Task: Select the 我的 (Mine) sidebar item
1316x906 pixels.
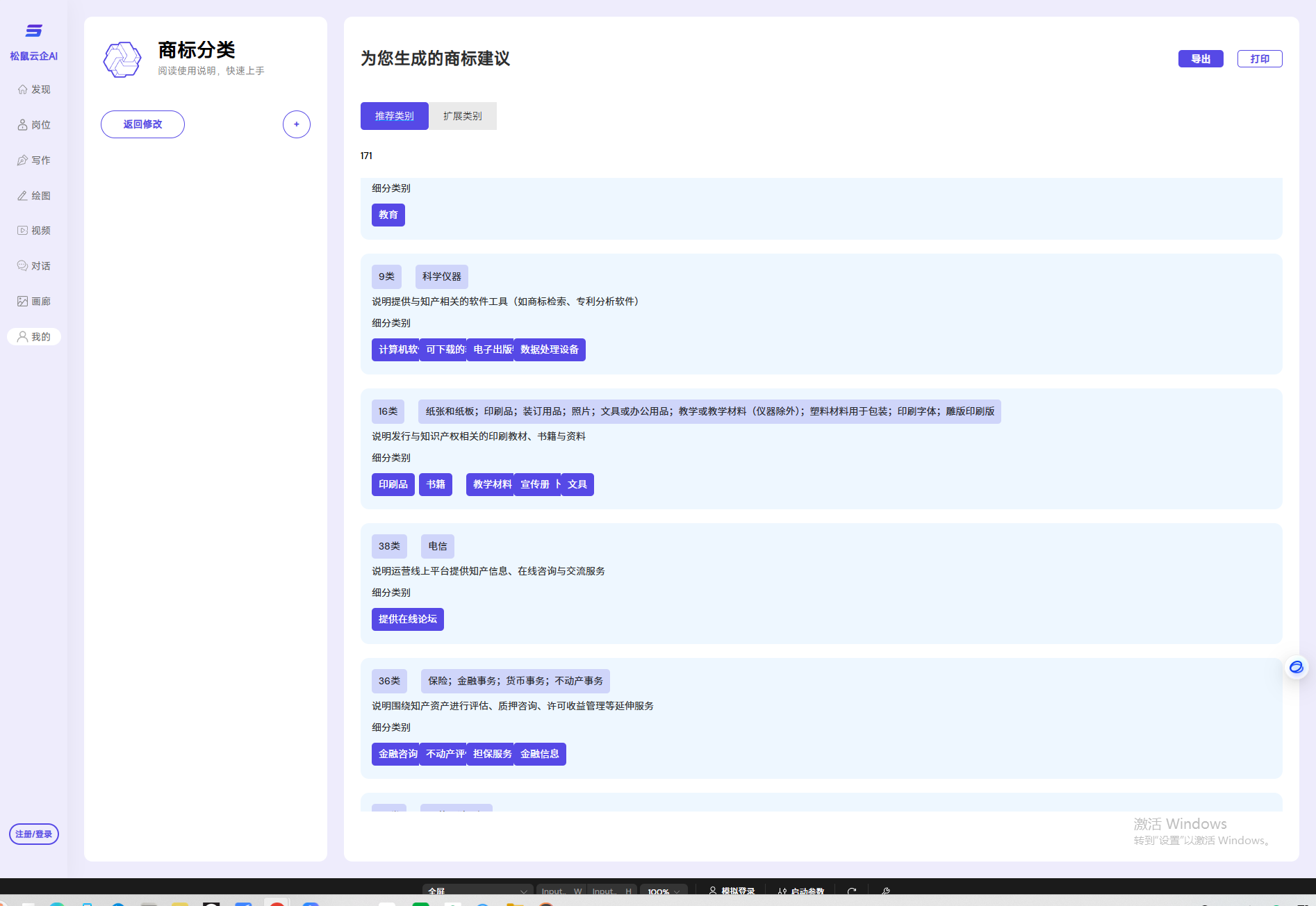Action: (34, 337)
